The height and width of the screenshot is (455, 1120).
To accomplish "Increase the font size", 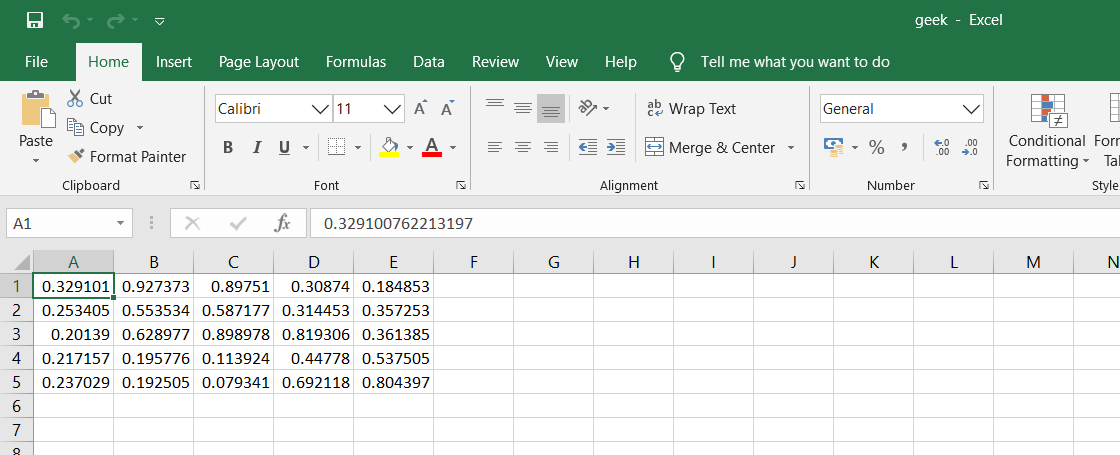I will click(421, 108).
